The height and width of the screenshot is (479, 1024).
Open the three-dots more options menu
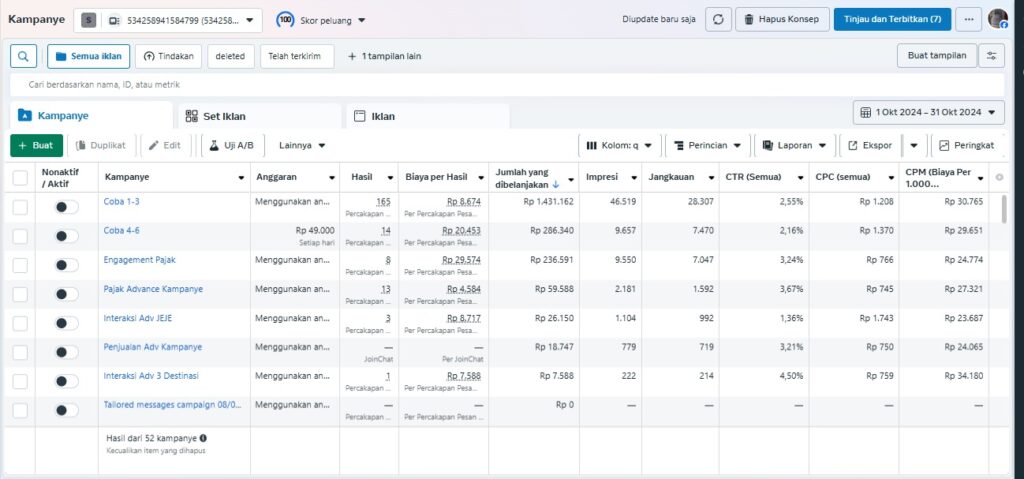click(968, 19)
